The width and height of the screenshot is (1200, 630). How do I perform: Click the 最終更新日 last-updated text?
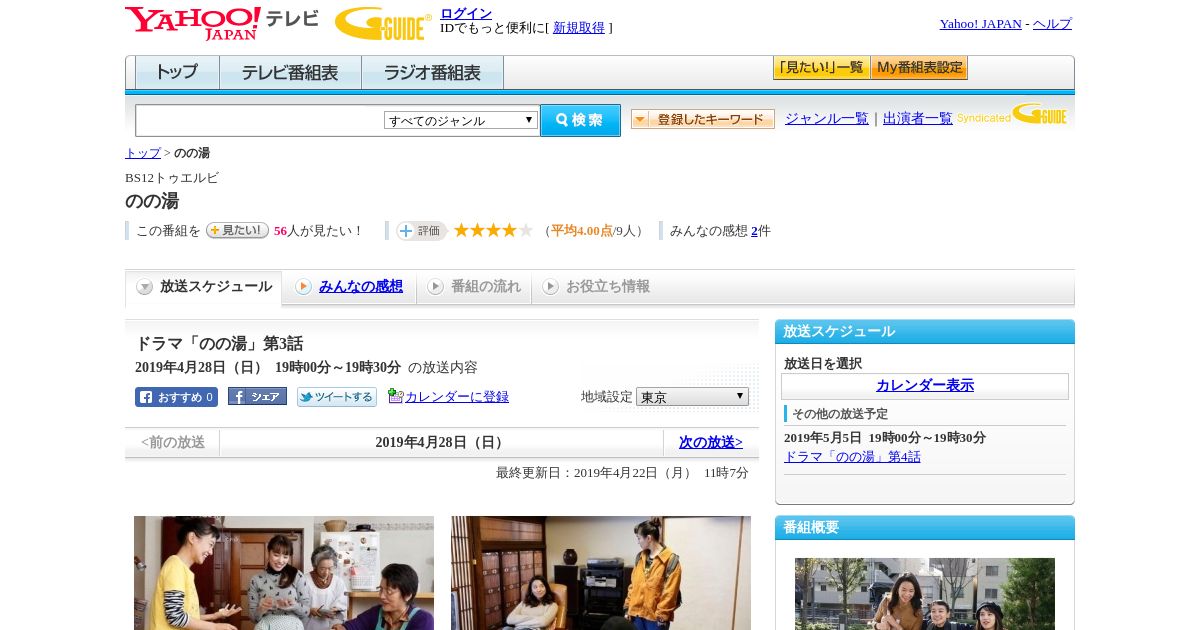click(x=622, y=473)
